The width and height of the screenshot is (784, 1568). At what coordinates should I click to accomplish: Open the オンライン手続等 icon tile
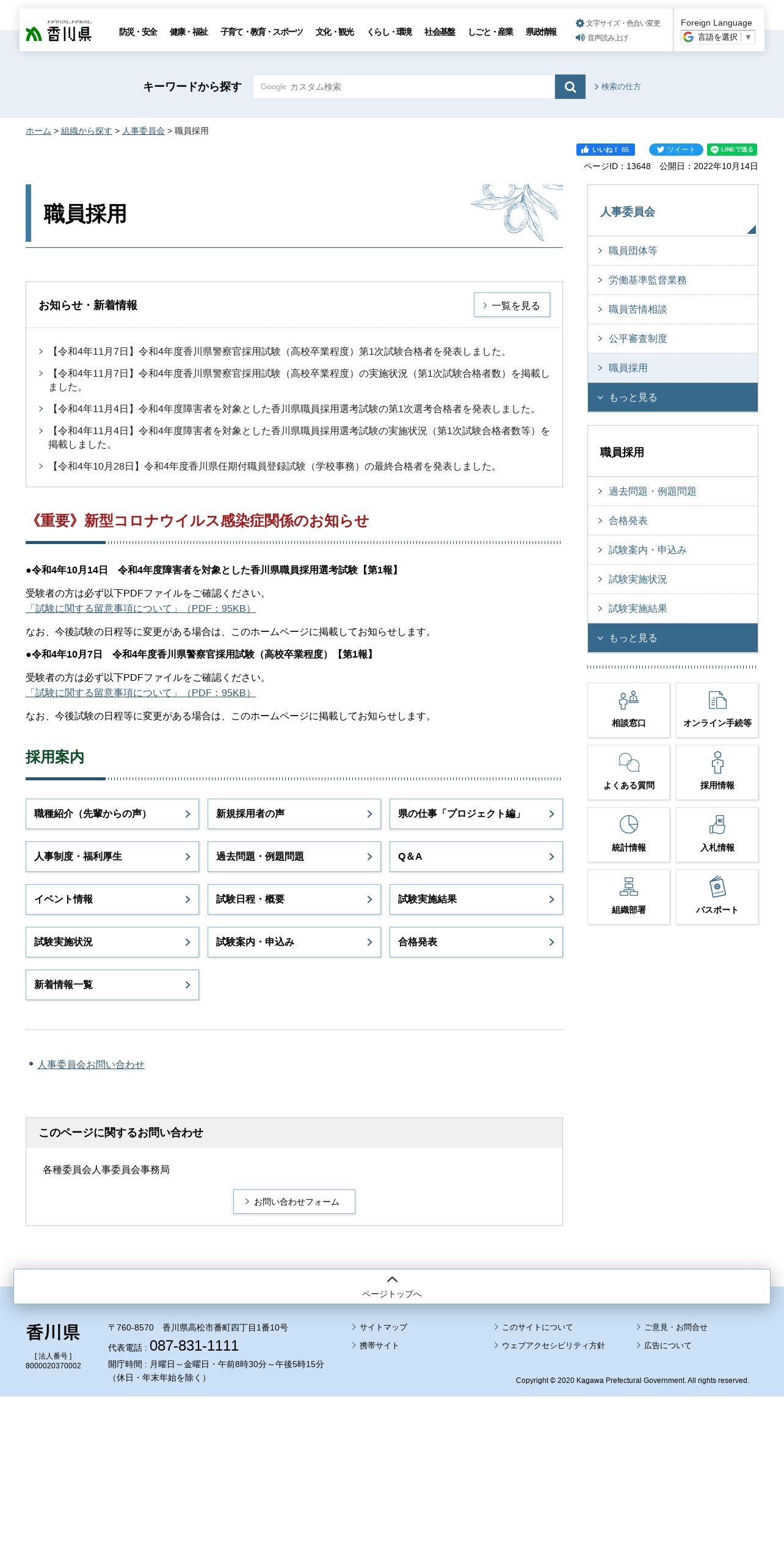pos(717,710)
